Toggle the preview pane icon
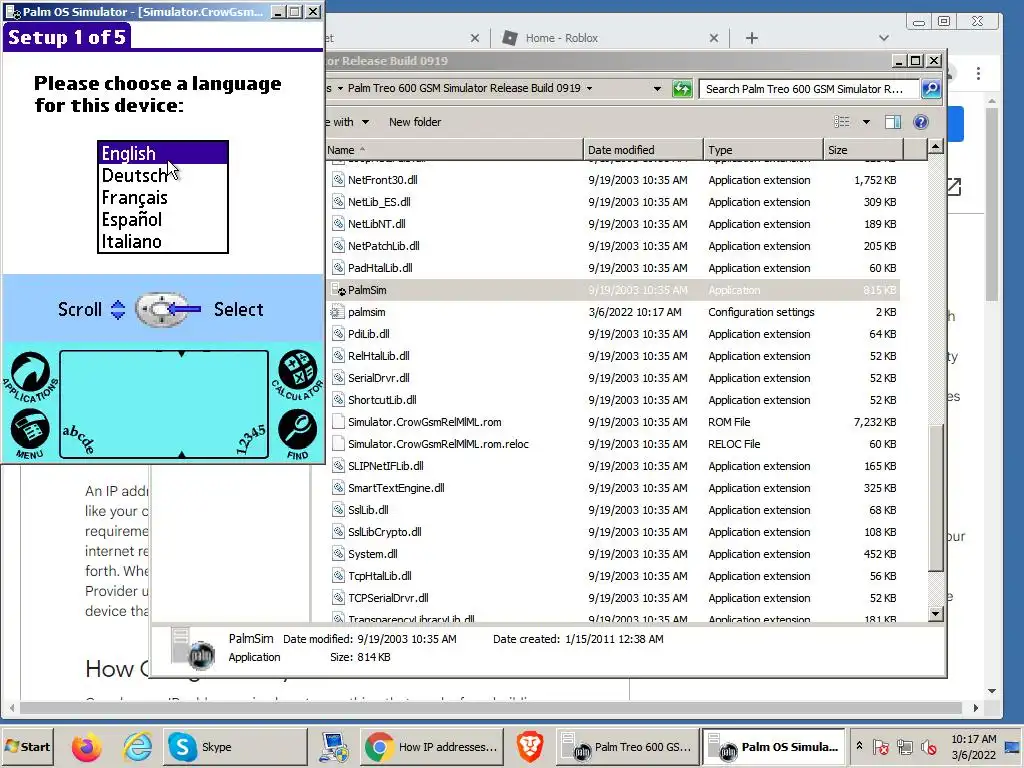 [x=893, y=122]
